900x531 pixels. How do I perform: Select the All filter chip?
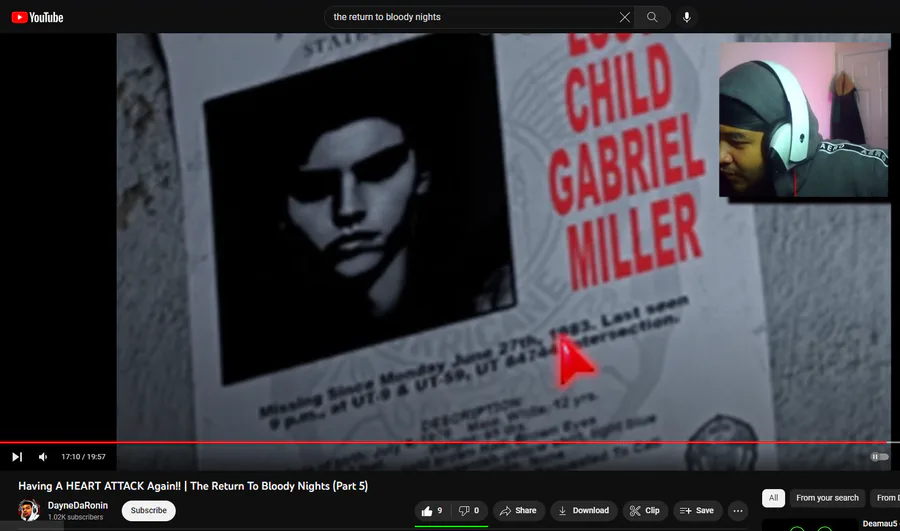(773, 498)
